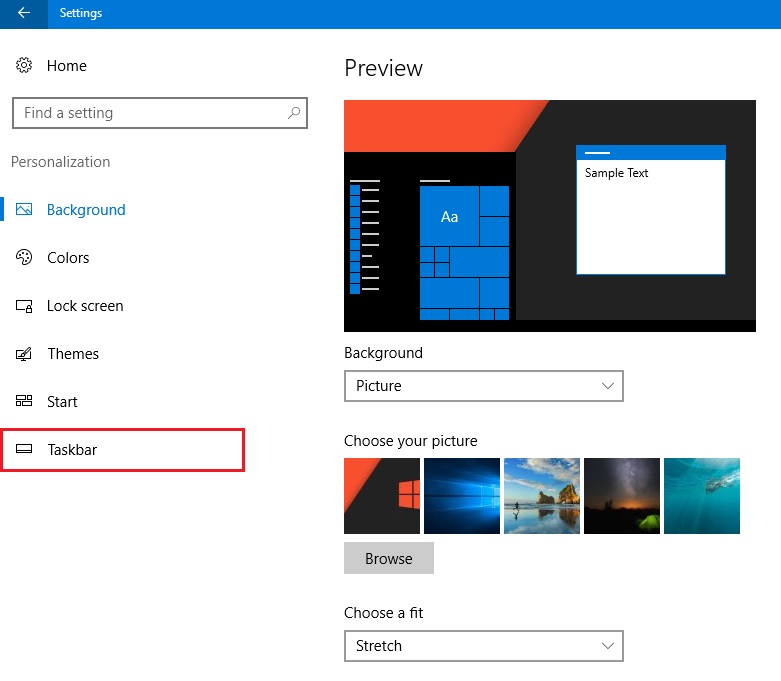The image size is (781, 681).
Task: Select the Home link
Action: (66, 66)
